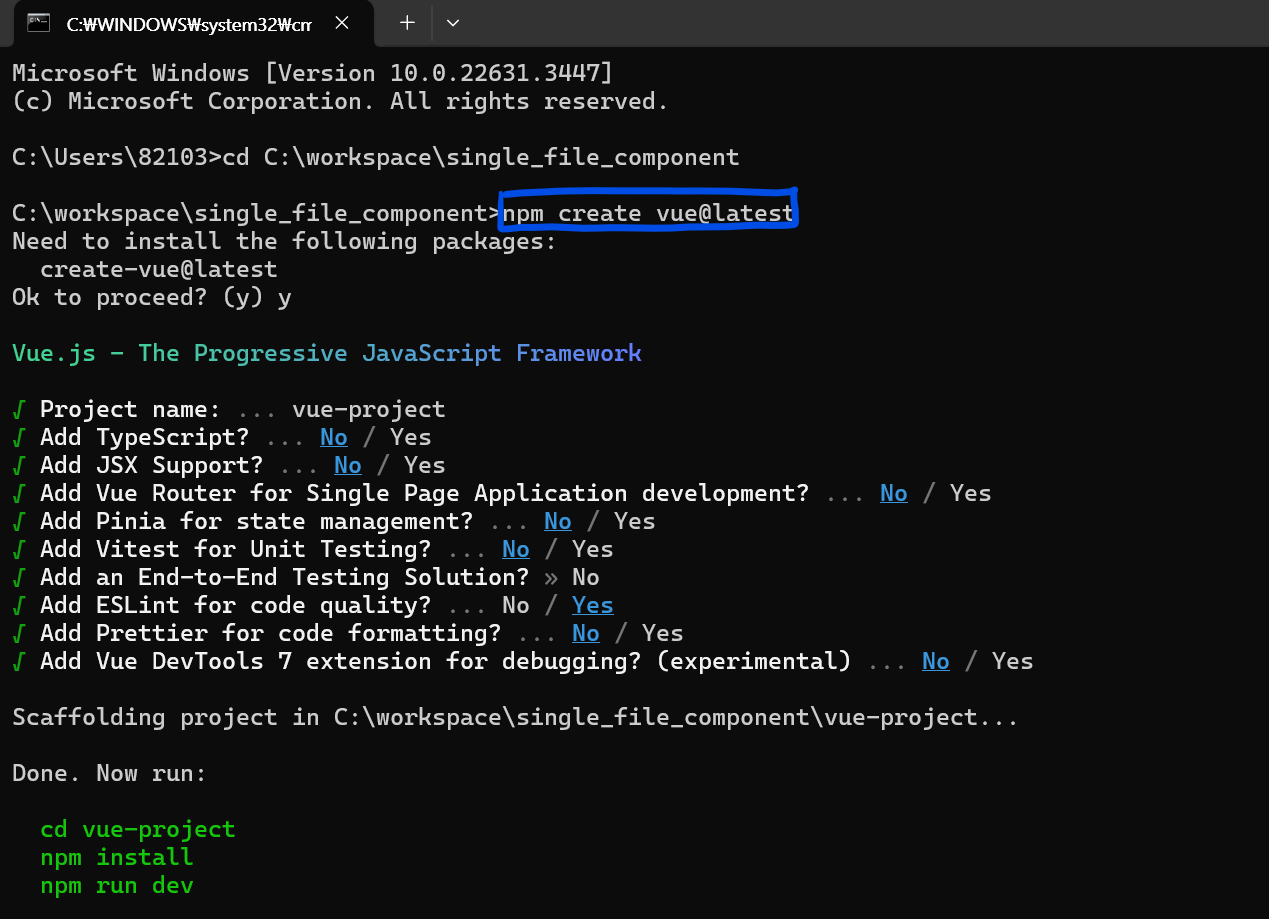Click 'Yes' option for Add Prettier
The image size is (1269, 919).
point(663,633)
